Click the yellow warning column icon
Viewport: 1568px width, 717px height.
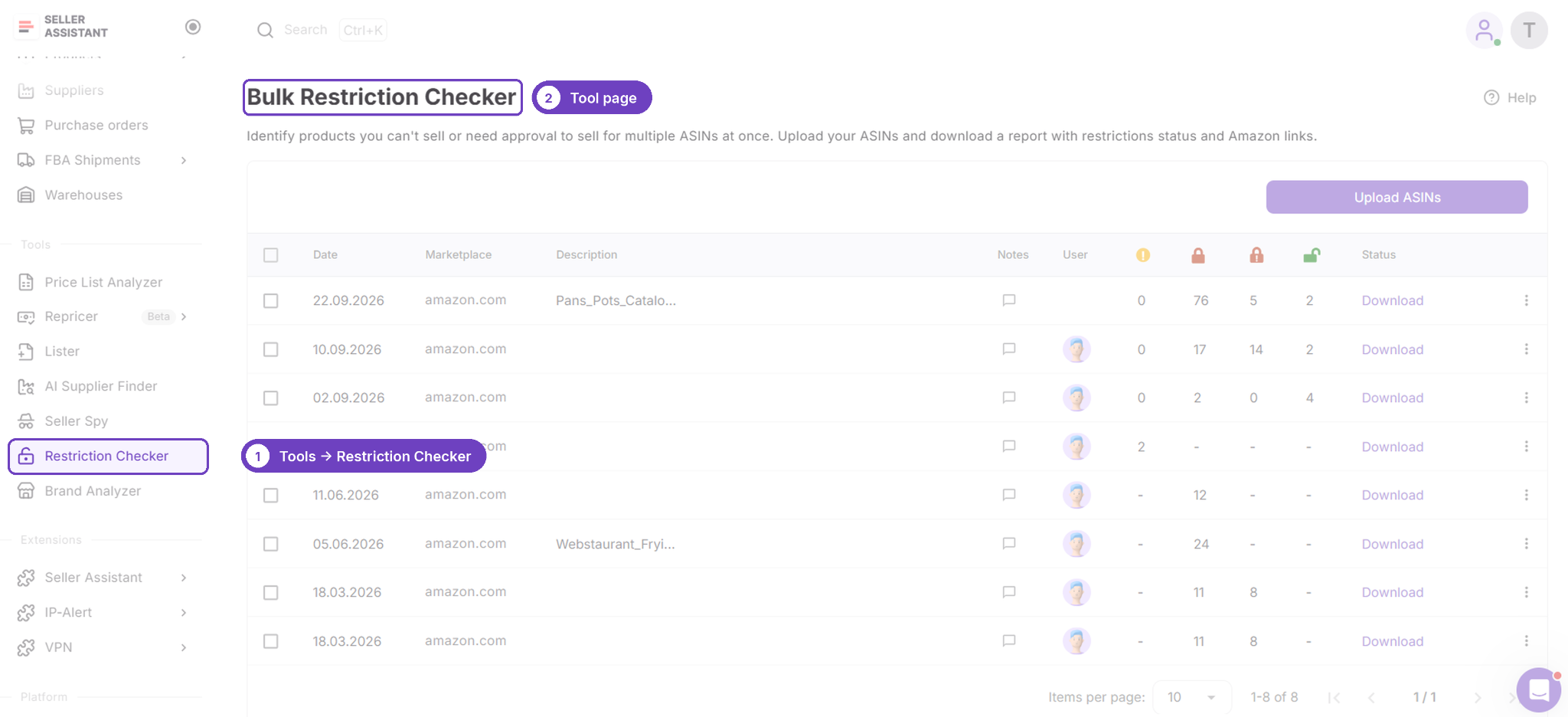tap(1142, 255)
